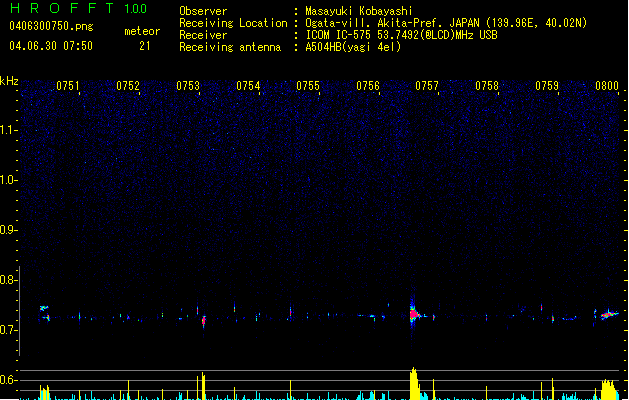Click time marker 0758
The width and height of the screenshot is (629, 400).
click(x=487, y=86)
